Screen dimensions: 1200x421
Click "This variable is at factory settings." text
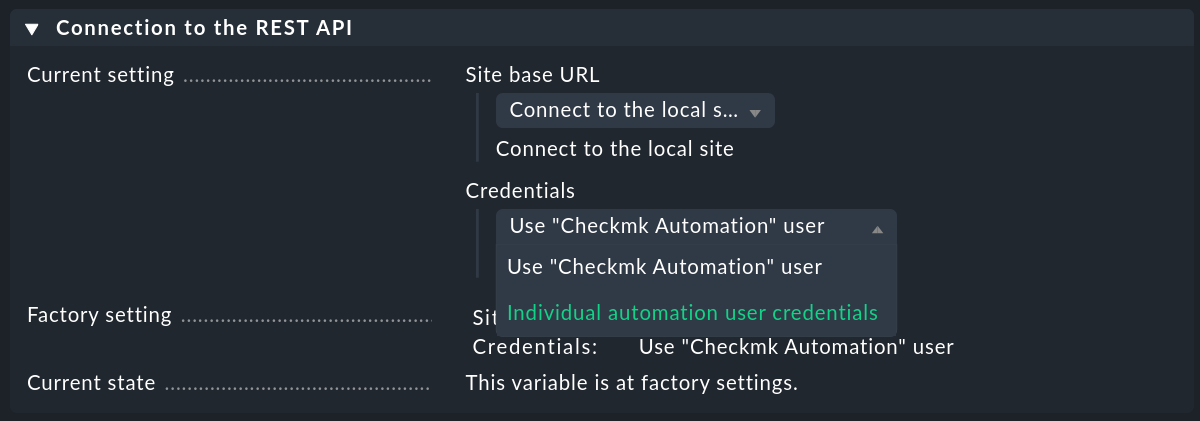point(631,383)
